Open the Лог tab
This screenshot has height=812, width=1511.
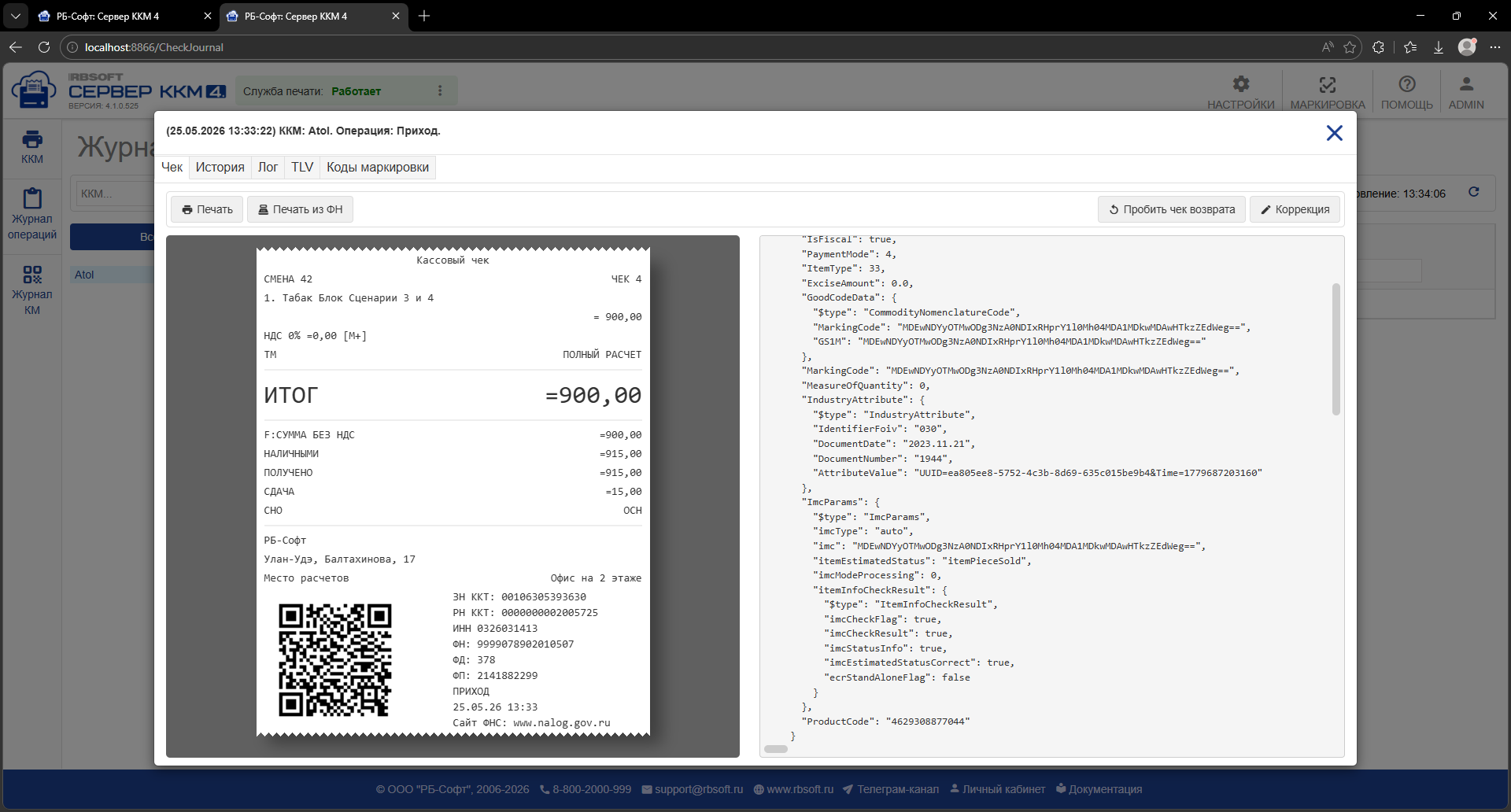pyautogui.click(x=268, y=168)
